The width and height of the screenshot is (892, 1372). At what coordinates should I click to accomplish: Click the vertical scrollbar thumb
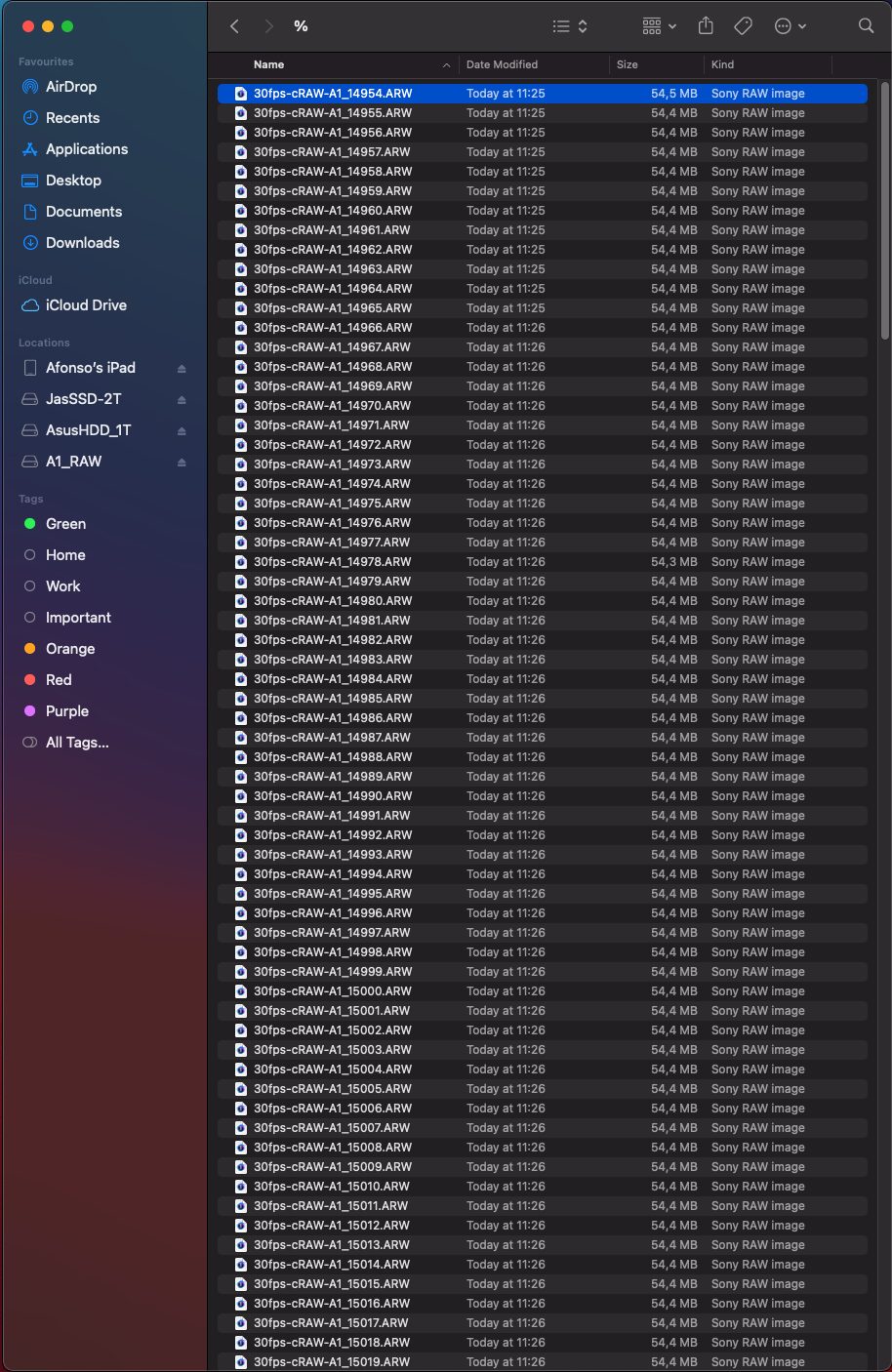tap(884, 212)
